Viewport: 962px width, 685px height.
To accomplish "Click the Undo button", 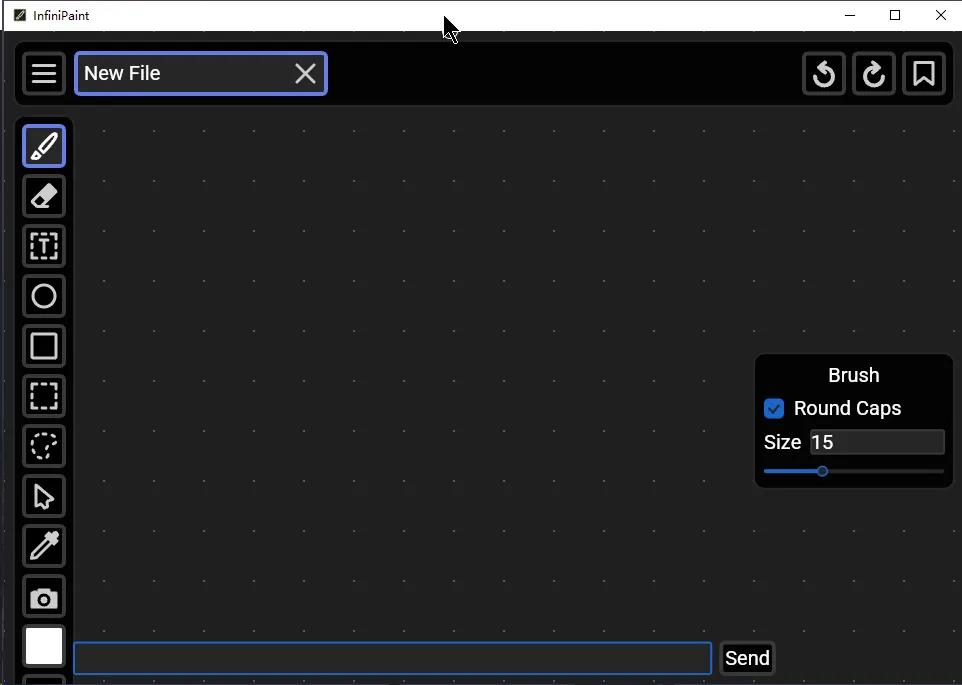I will 824,74.
